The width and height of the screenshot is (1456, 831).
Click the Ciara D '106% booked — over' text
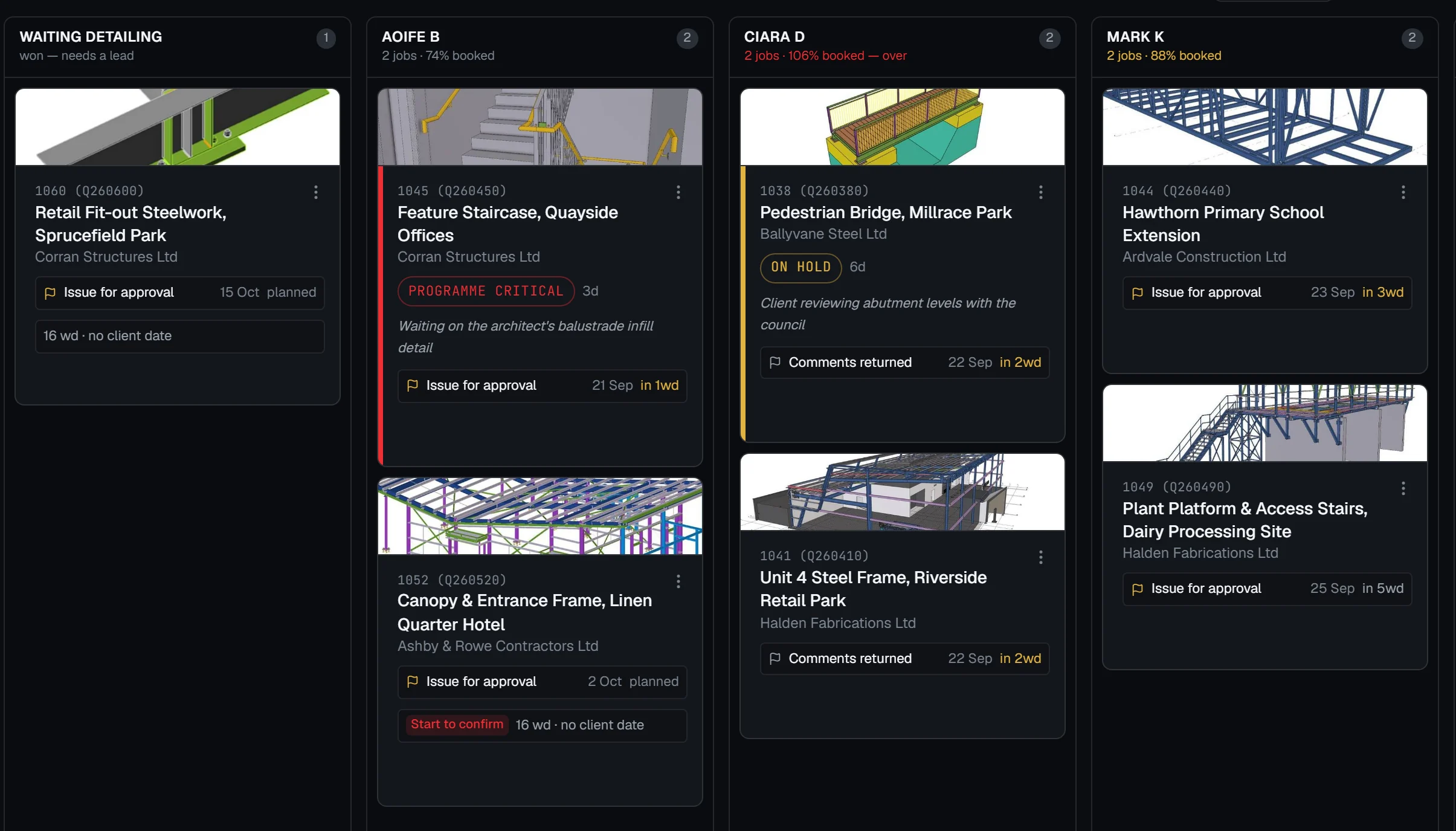pyautogui.click(x=847, y=56)
